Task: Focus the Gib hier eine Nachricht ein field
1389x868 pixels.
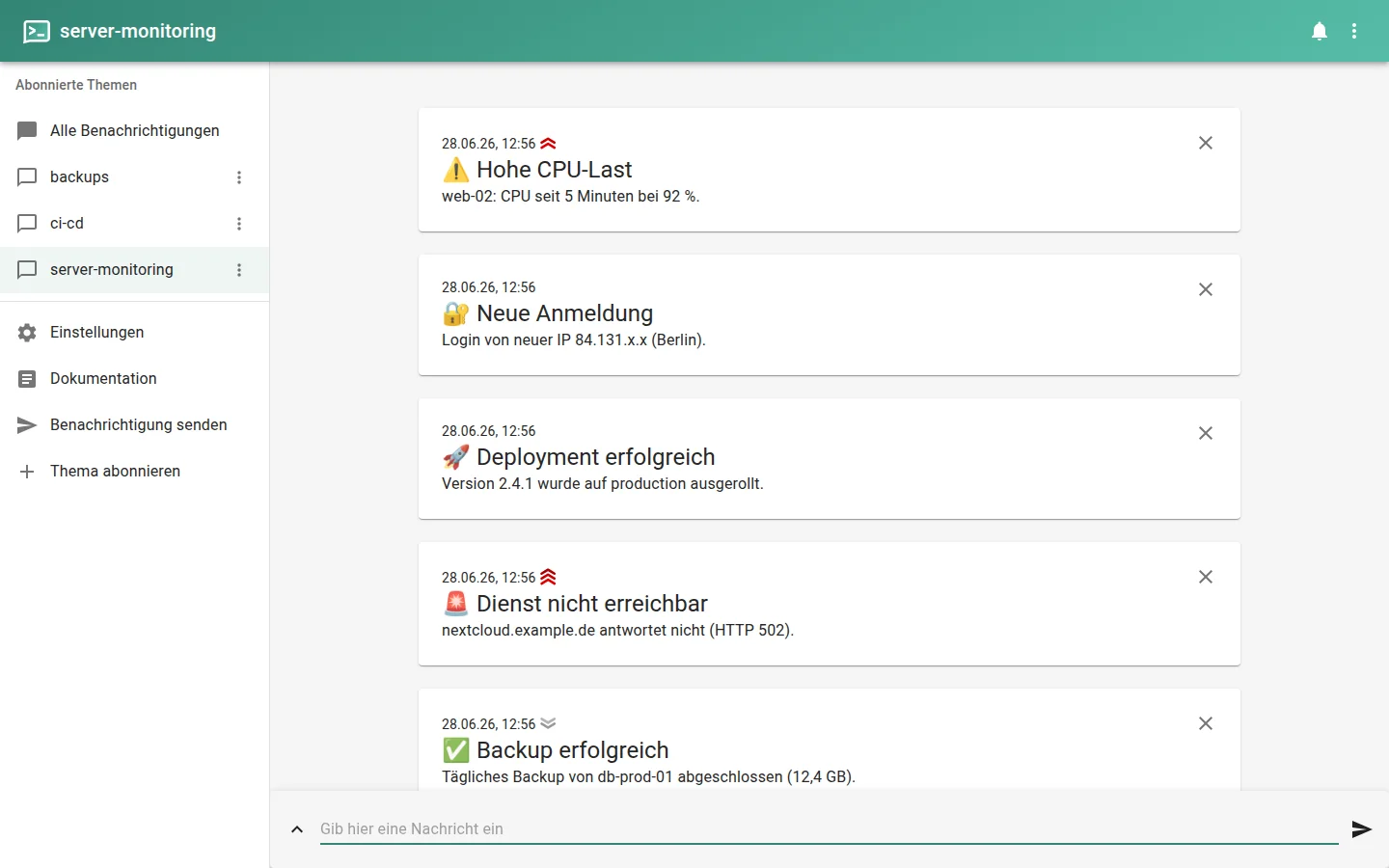Action: (x=829, y=828)
